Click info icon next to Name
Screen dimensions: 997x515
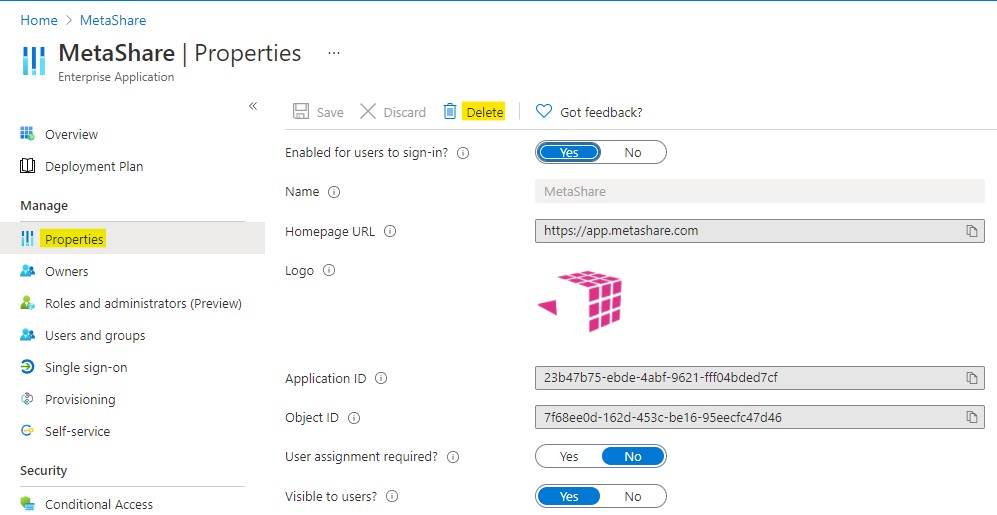pos(334,192)
